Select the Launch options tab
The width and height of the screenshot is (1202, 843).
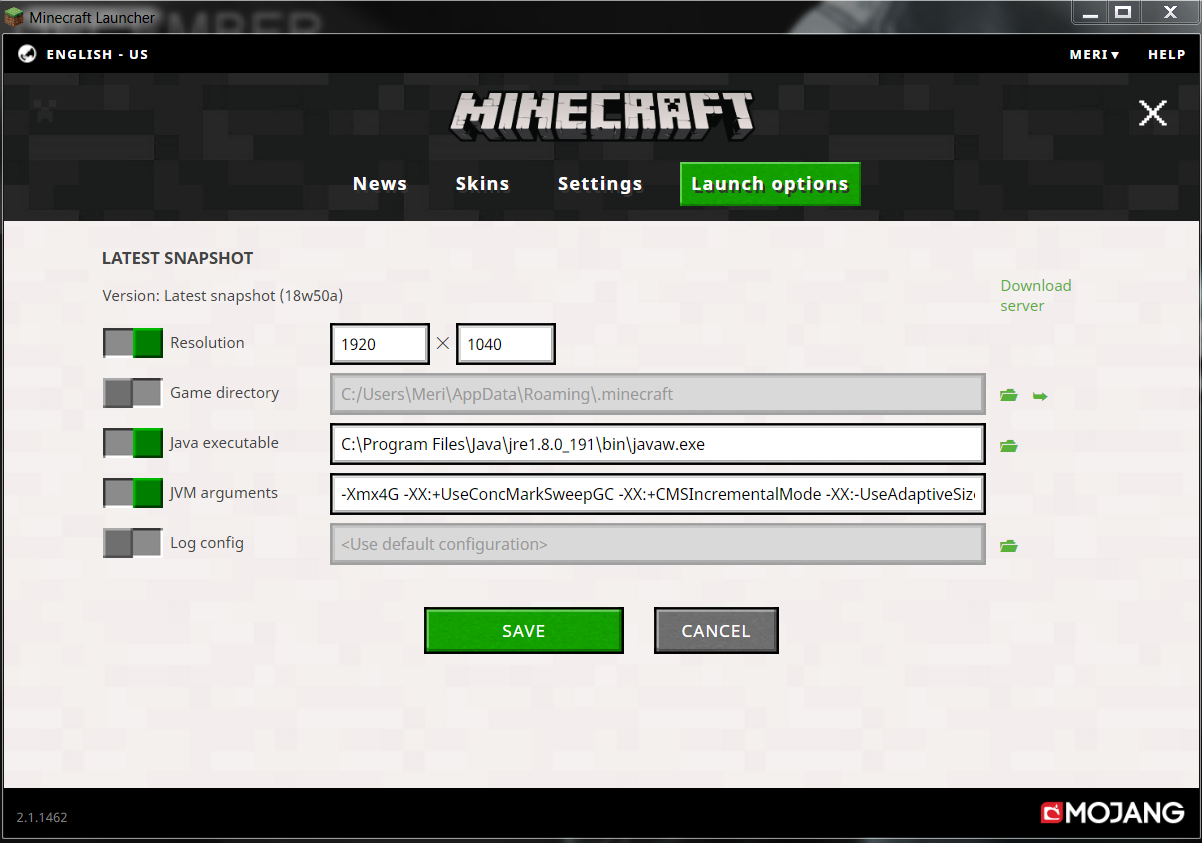(770, 184)
